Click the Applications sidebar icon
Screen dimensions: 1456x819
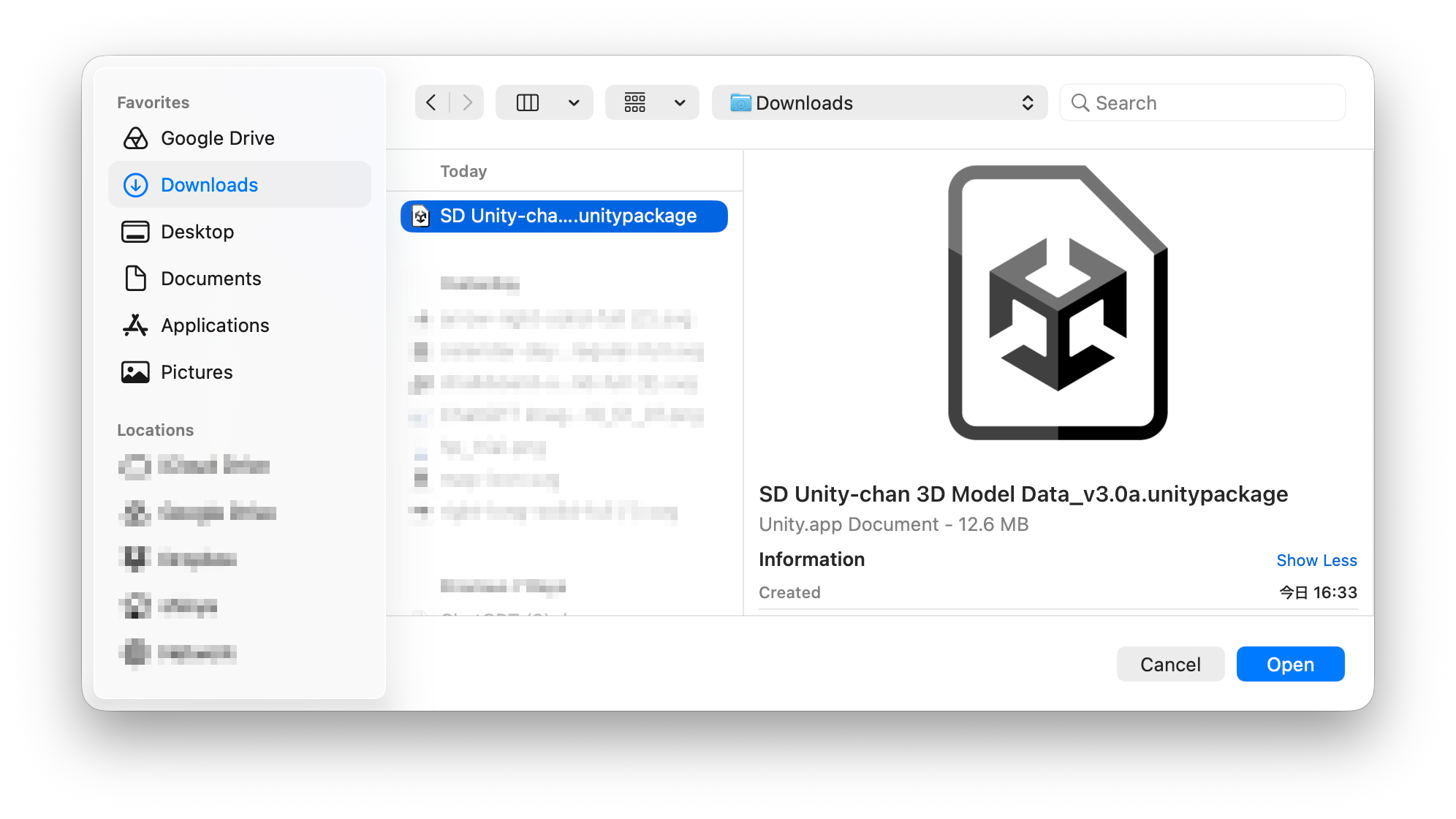pyautogui.click(x=135, y=325)
